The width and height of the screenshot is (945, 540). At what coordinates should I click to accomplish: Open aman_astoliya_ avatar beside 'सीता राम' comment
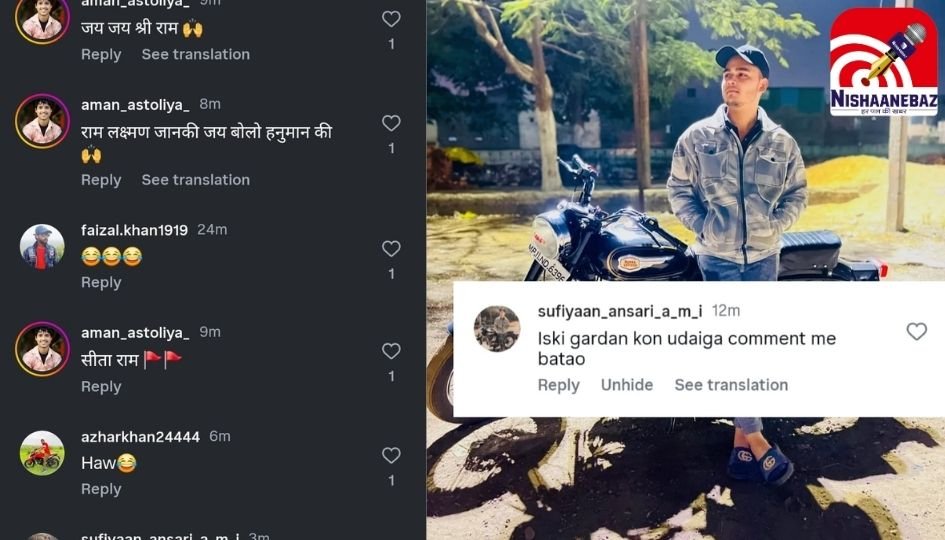tap(42, 349)
